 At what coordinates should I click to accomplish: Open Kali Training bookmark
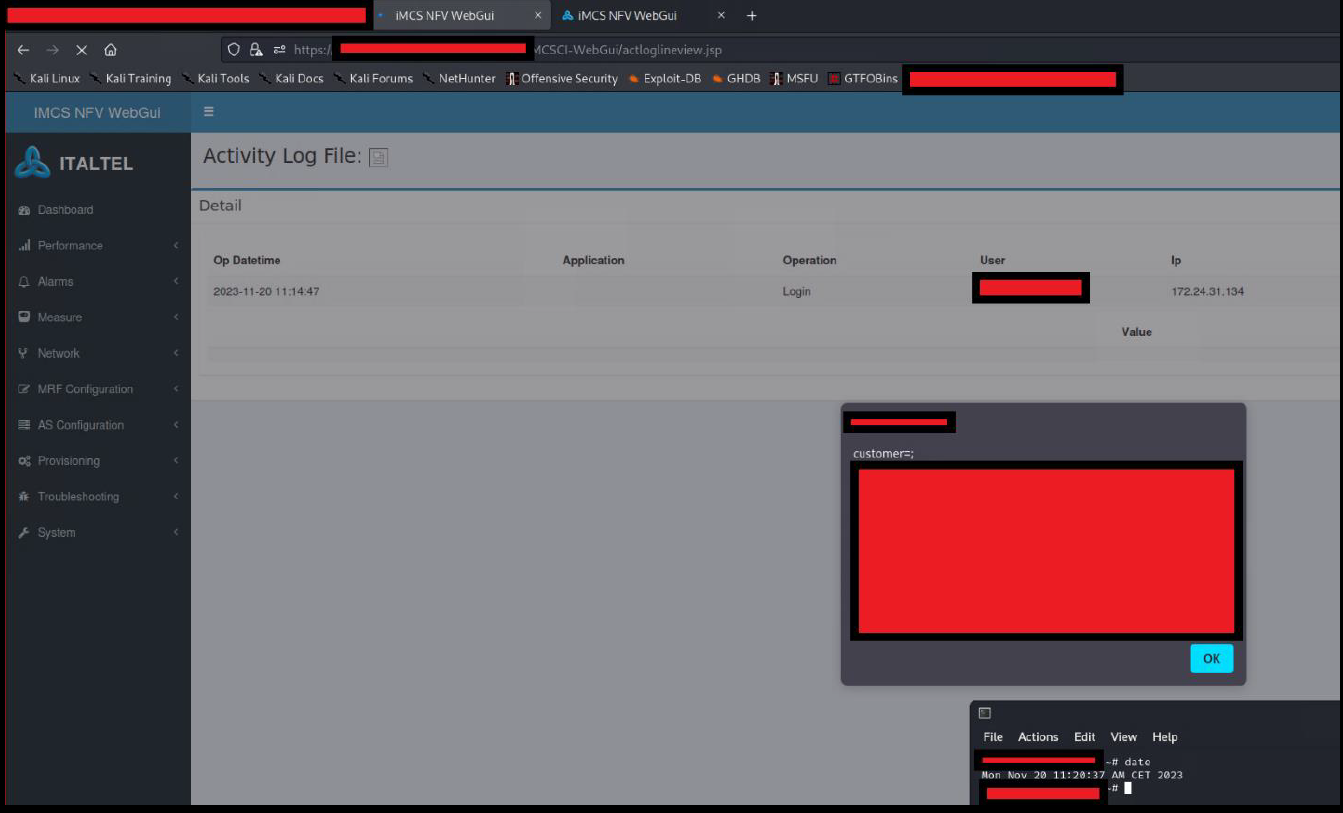[130, 79]
